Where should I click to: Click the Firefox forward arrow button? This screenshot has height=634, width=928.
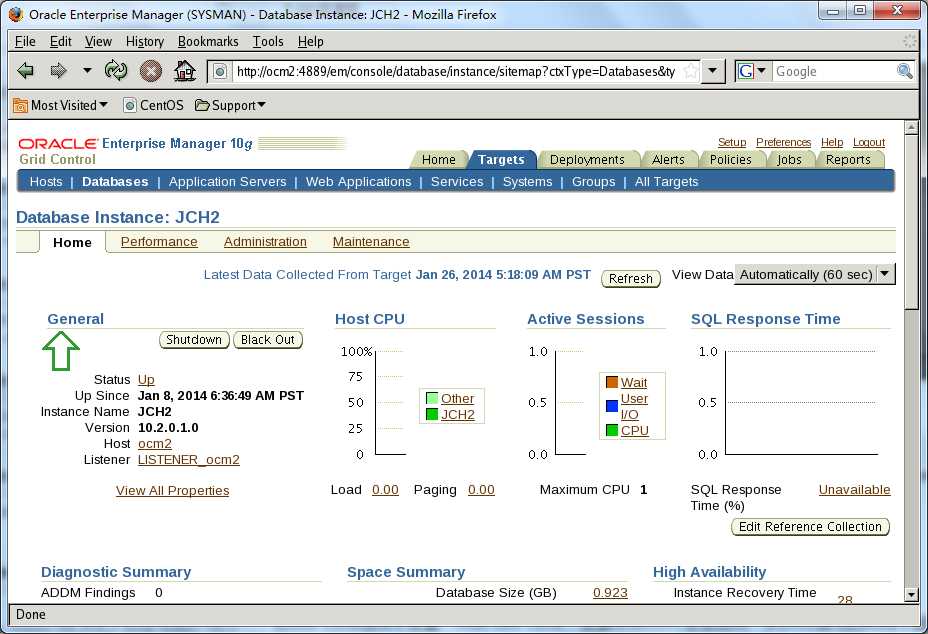tap(58, 71)
